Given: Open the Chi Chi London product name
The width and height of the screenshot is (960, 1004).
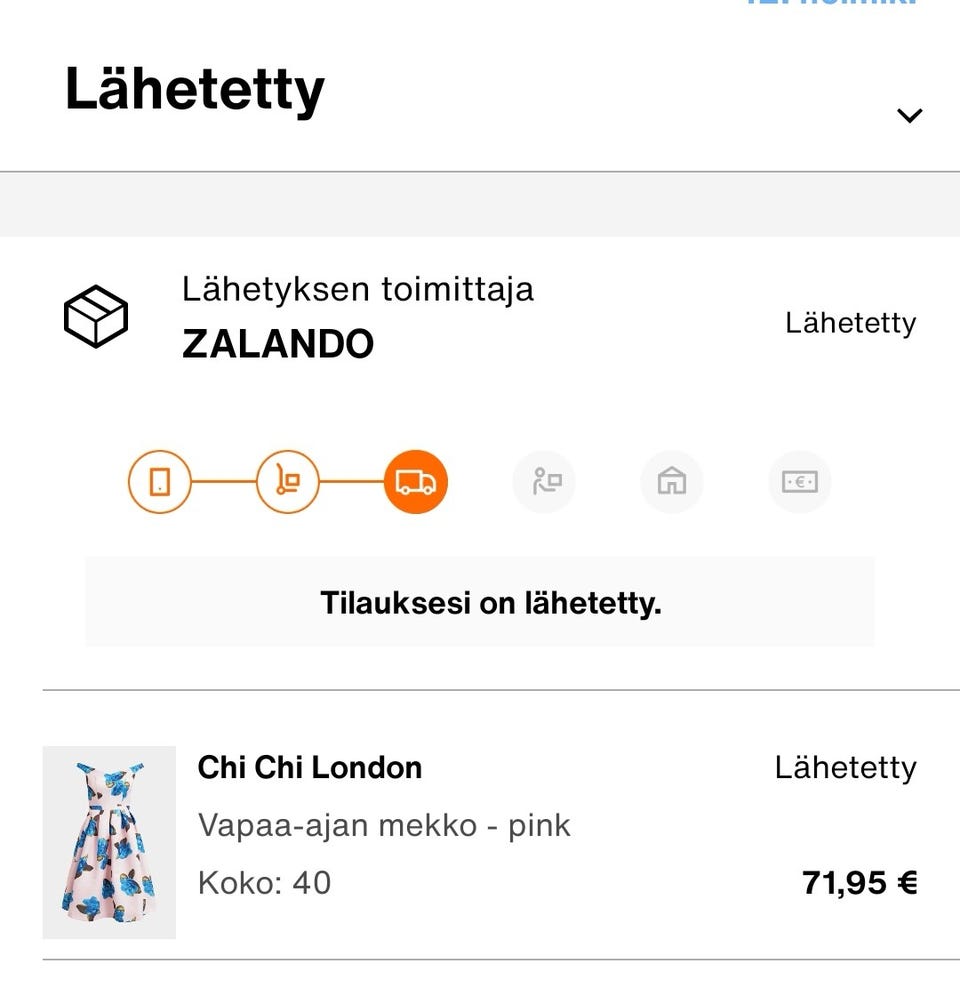Looking at the screenshot, I should coord(310,768).
